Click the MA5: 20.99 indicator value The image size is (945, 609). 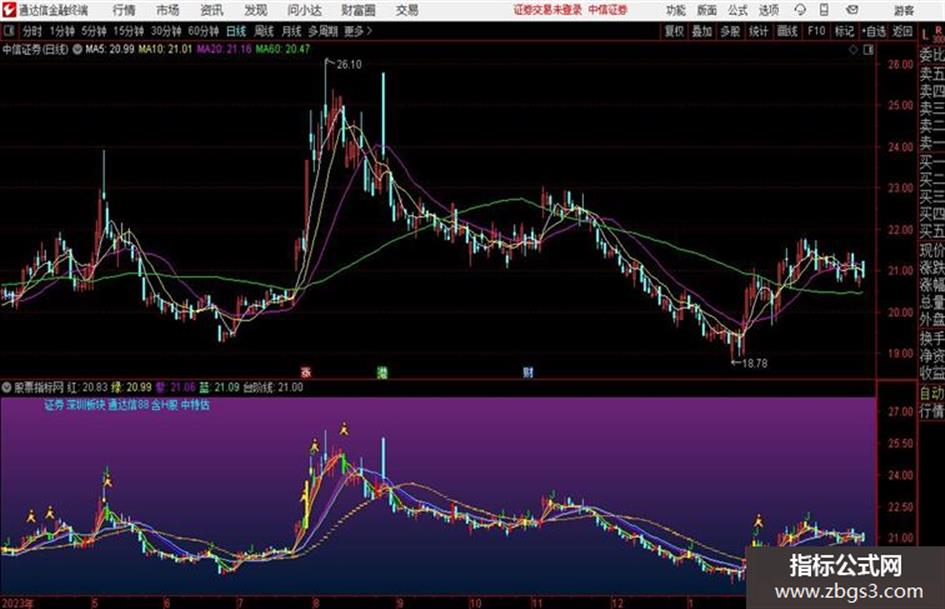point(110,49)
